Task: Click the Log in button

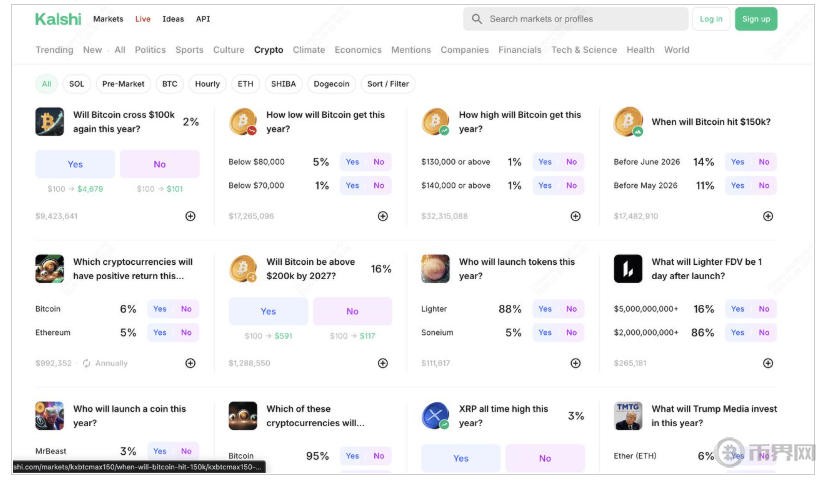Action: pyautogui.click(x=711, y=19)
